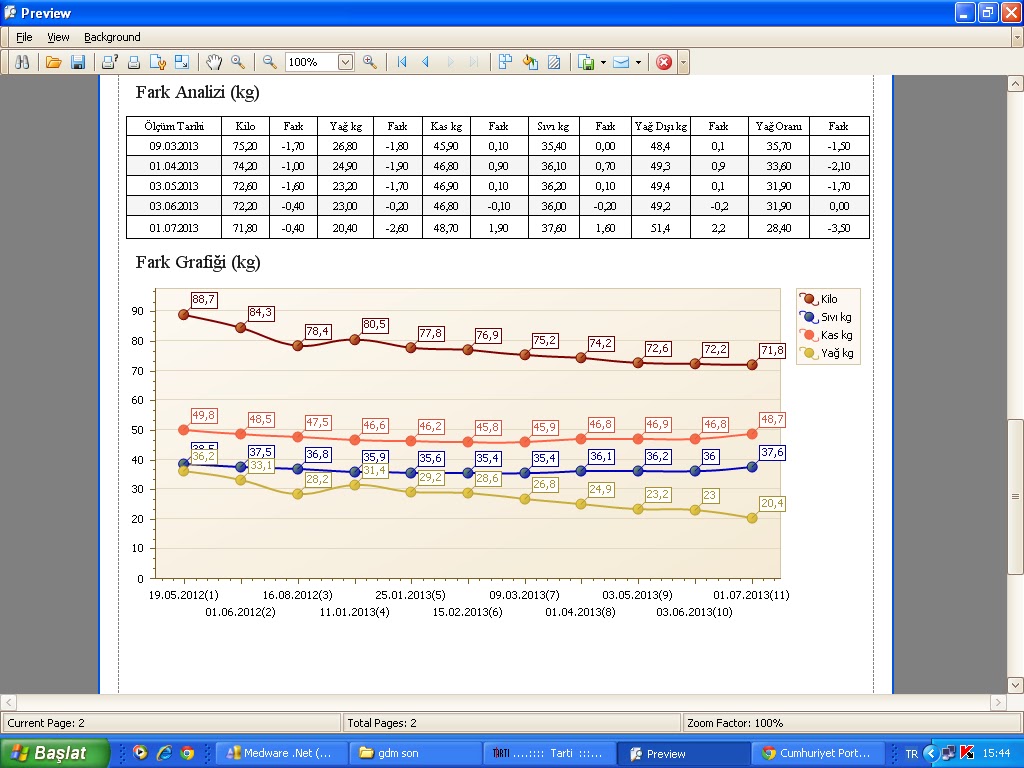Click the binoculars Search icon
Viewport: 1024px width, 768px height.
click(22, 62)
